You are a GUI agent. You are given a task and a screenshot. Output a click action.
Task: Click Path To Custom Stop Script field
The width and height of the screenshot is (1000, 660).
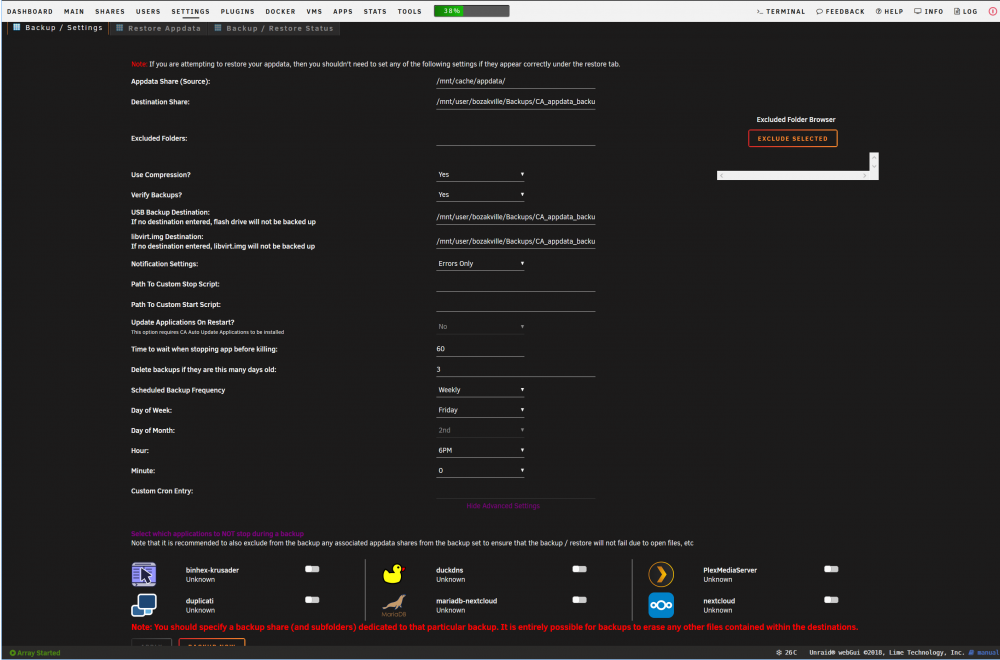click(515, 284)
